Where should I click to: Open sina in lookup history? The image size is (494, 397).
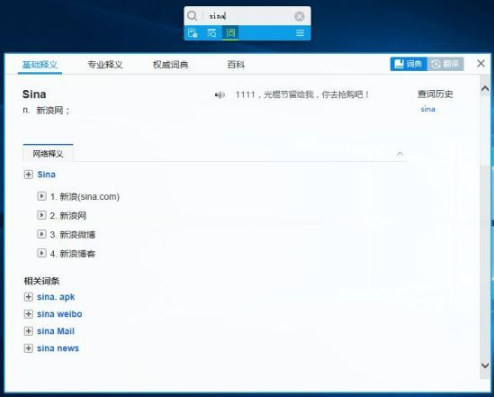(x=428, y=109)
